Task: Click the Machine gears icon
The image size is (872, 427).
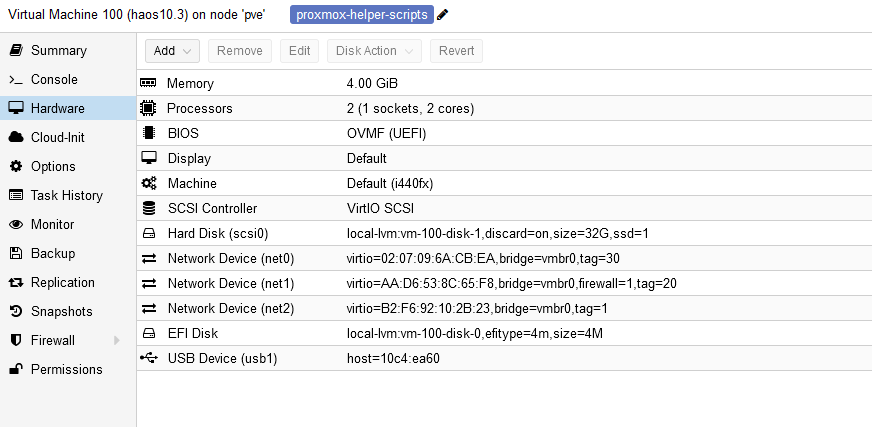Action: pyautogui.click(x=149, y=184)
